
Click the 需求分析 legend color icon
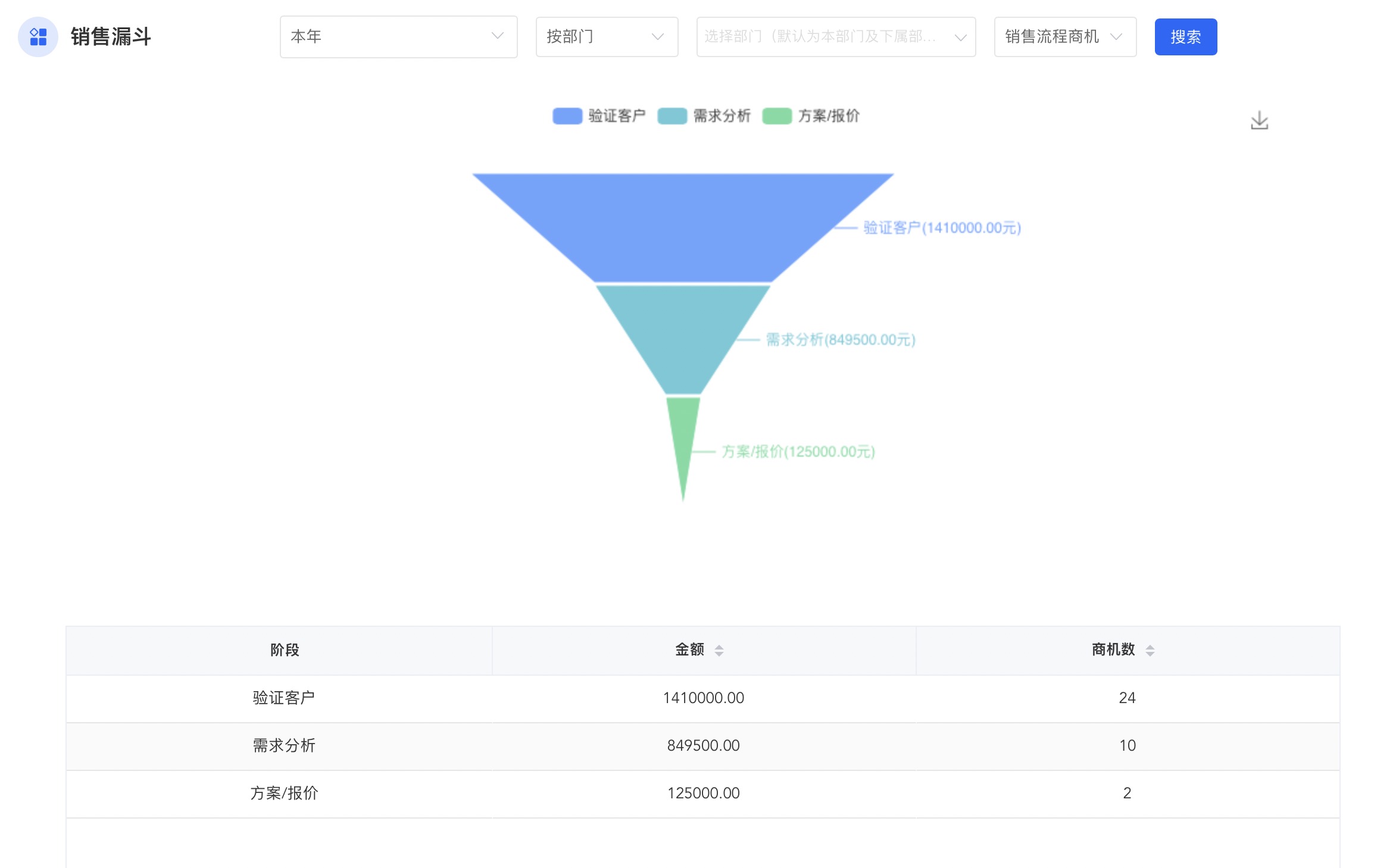tap(672, 116)
